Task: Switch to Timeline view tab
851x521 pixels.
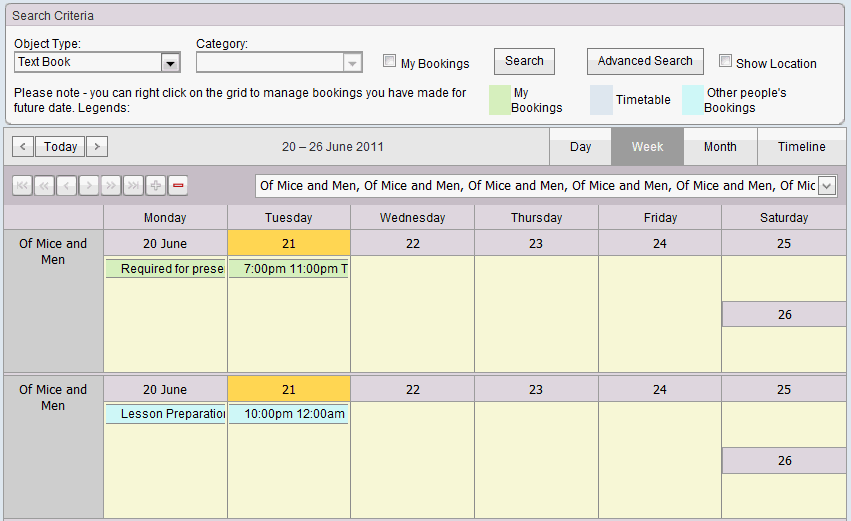Action: (802, 147)
